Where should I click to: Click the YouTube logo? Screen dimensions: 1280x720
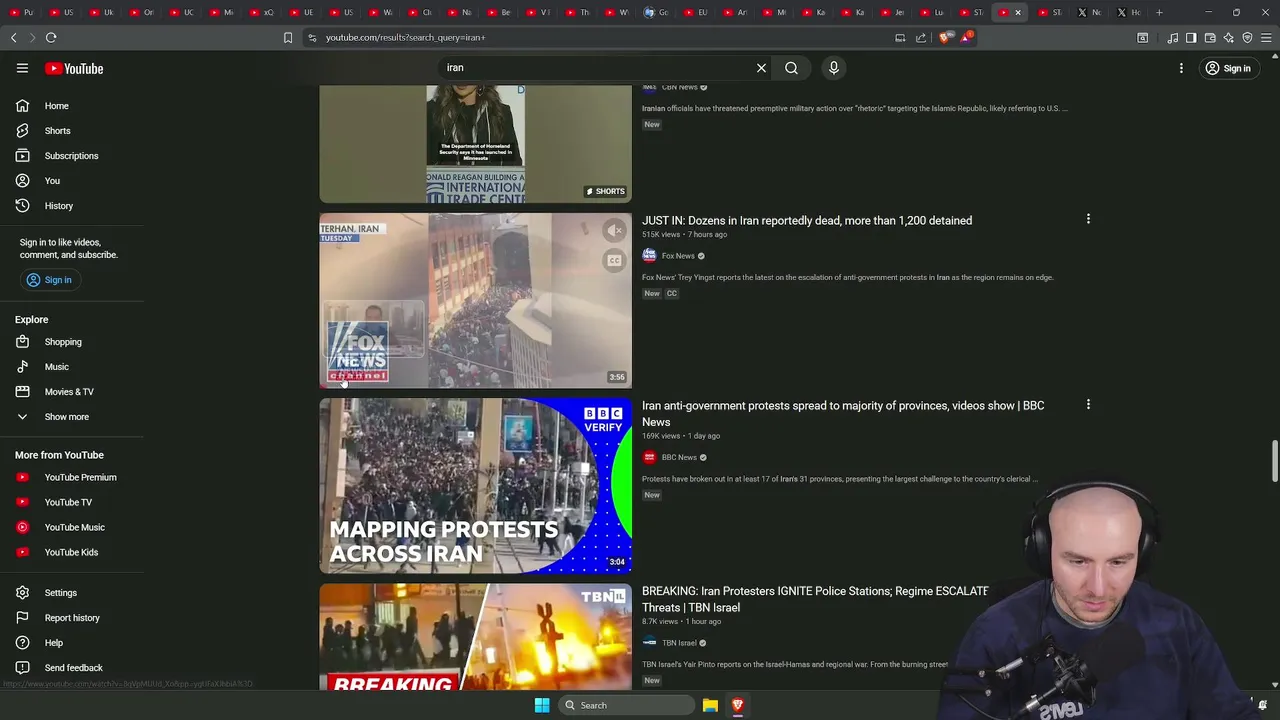(x=74, y=68)
